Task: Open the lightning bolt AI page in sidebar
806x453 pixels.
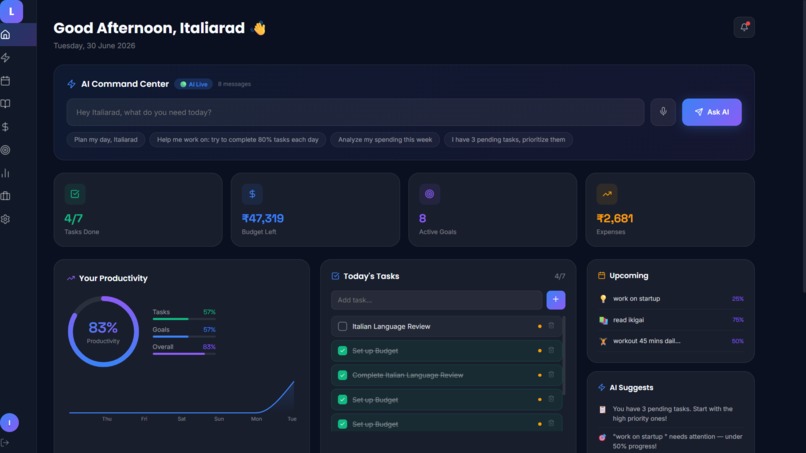Action: pyautogui.click(x=6, y=58)
